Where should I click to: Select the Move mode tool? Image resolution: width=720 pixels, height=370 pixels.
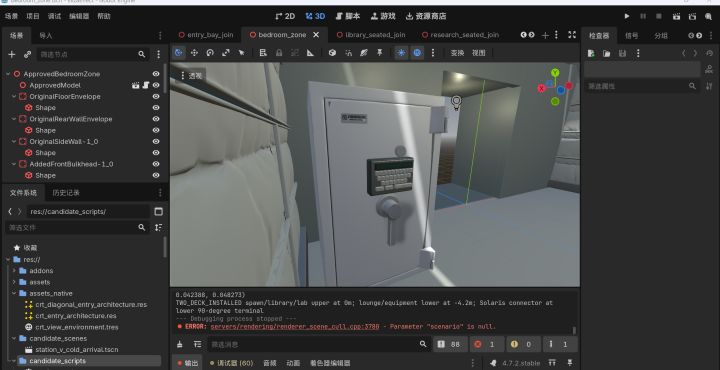coord(194,53)
